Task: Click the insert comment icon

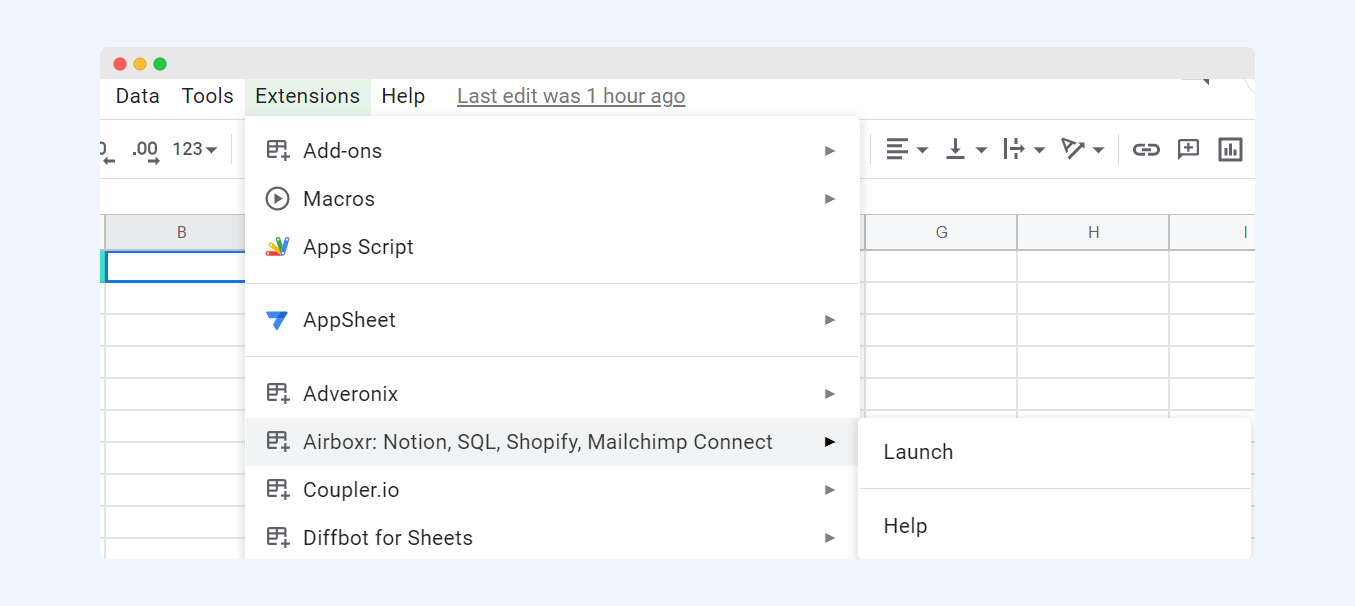Action: [x=1188, y=150]
